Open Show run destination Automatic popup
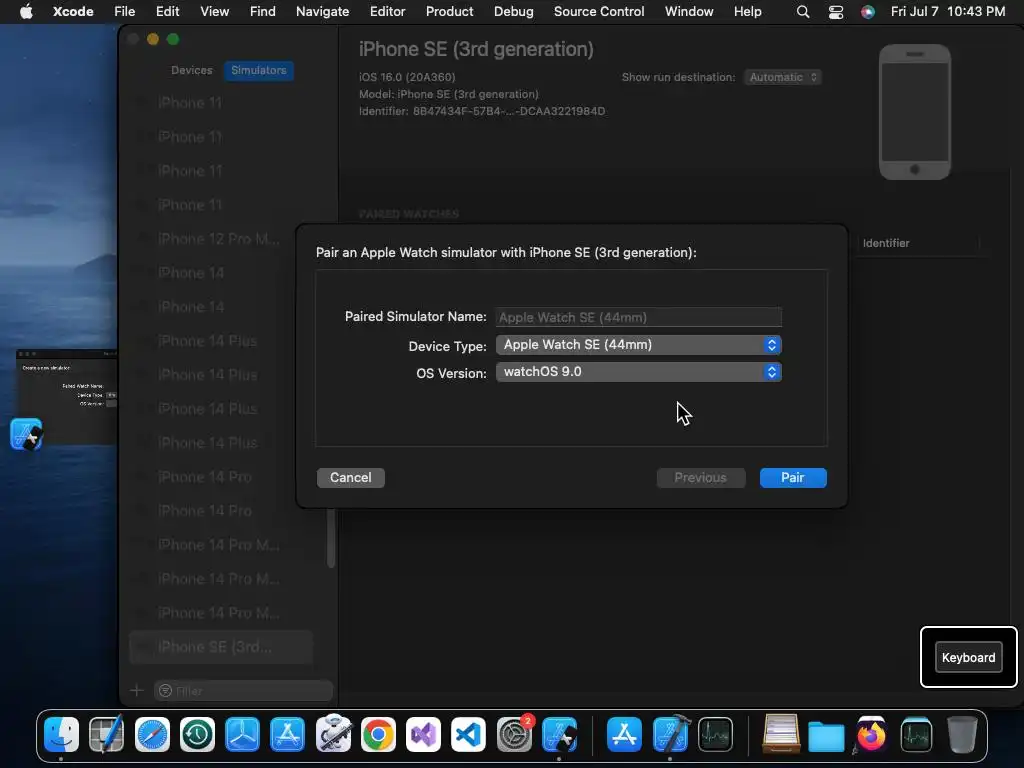Screen dimensions: 1024x768 click(782, 77)
